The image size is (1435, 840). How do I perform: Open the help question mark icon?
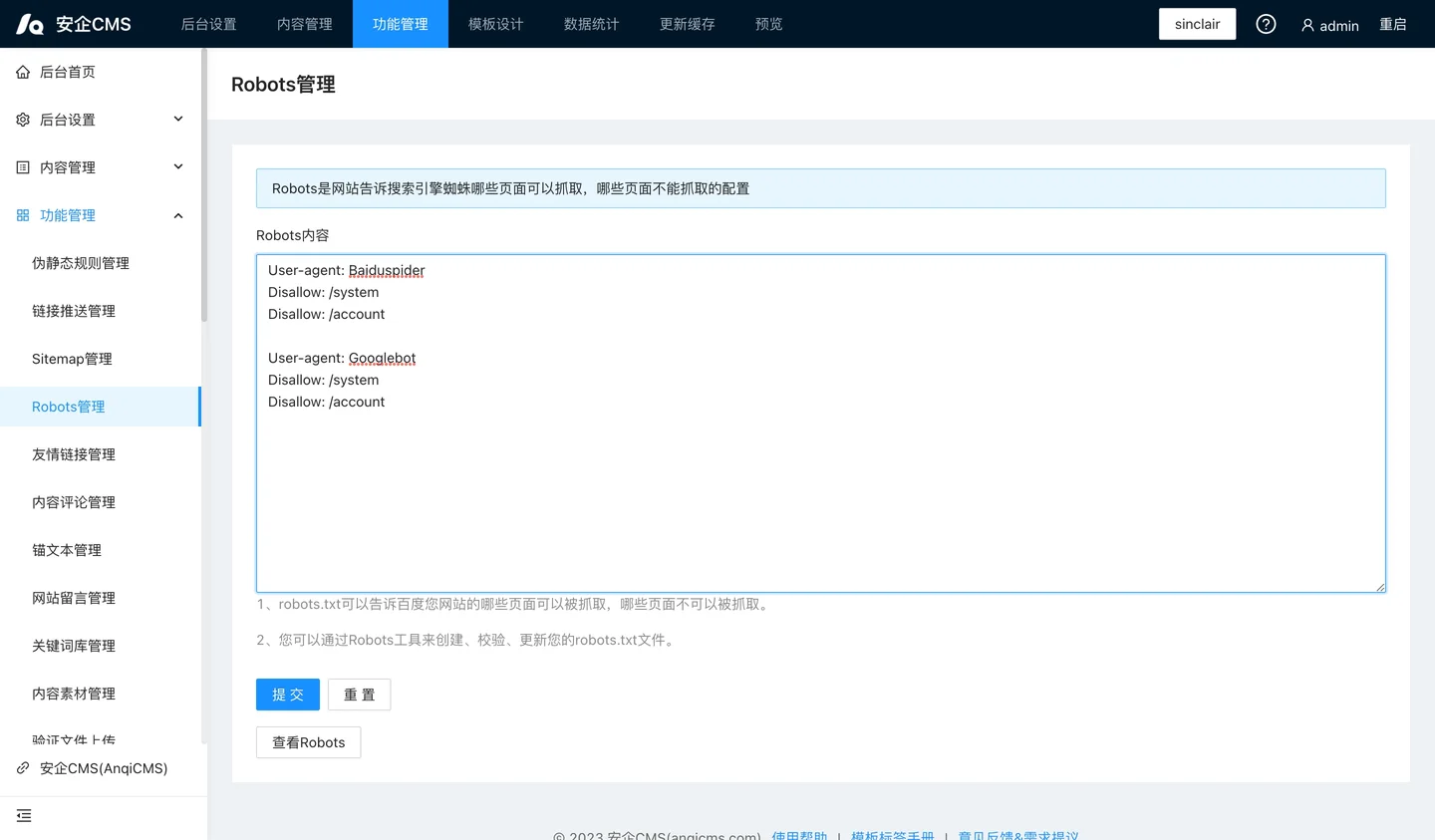[1266, 24]
